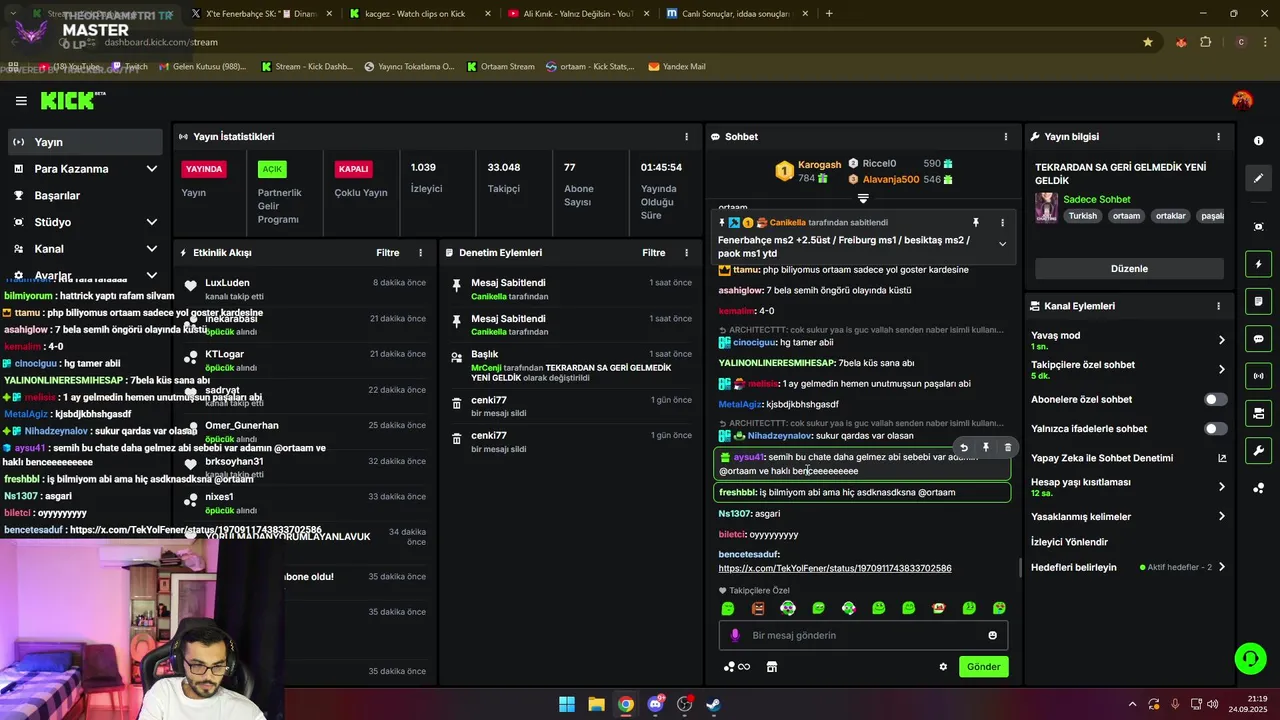Open Windows Start menu on taskbar
The height and width of the screenshot is (720, 1280).
567,704
